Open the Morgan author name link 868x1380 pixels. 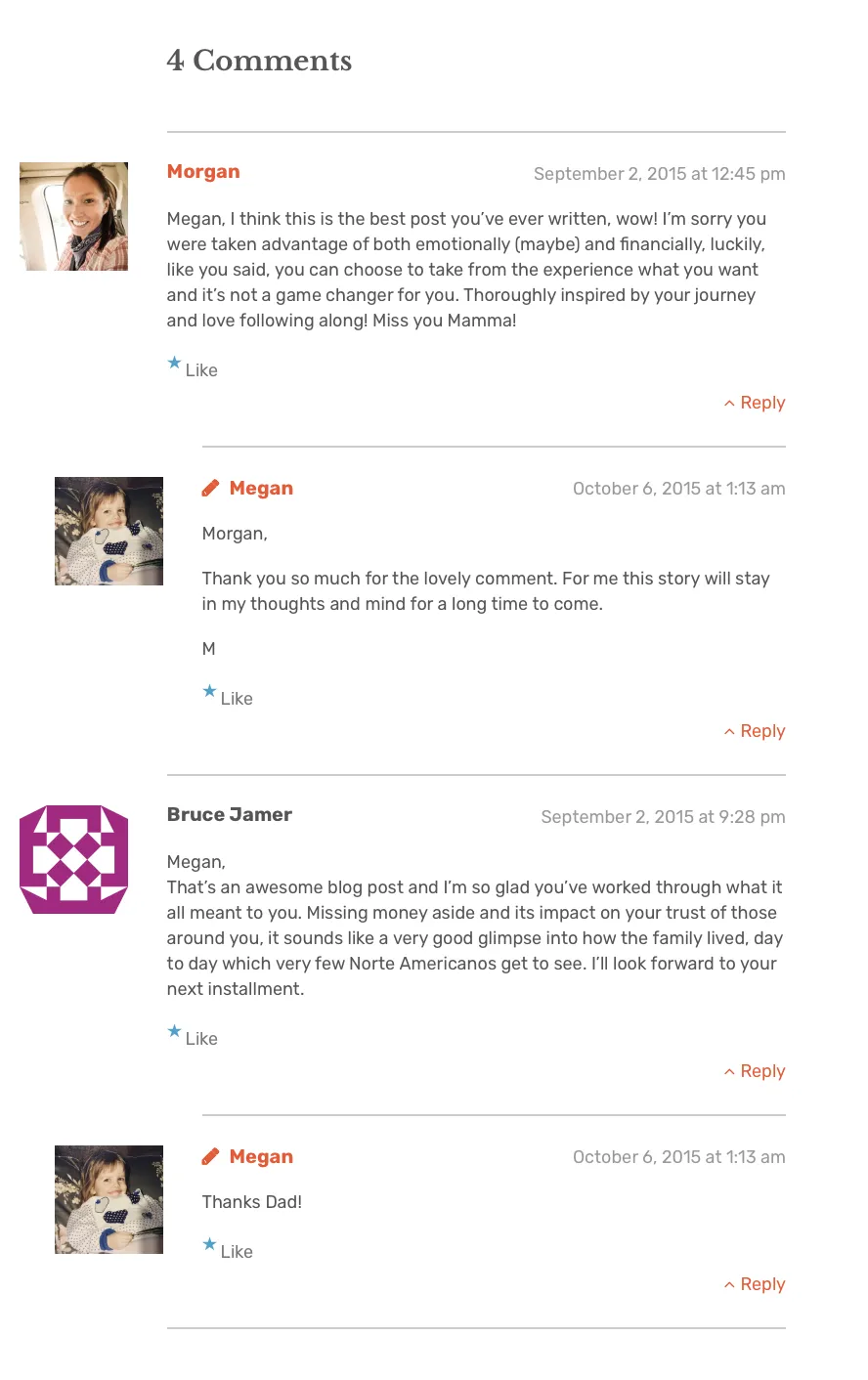(x=203, y=172)
